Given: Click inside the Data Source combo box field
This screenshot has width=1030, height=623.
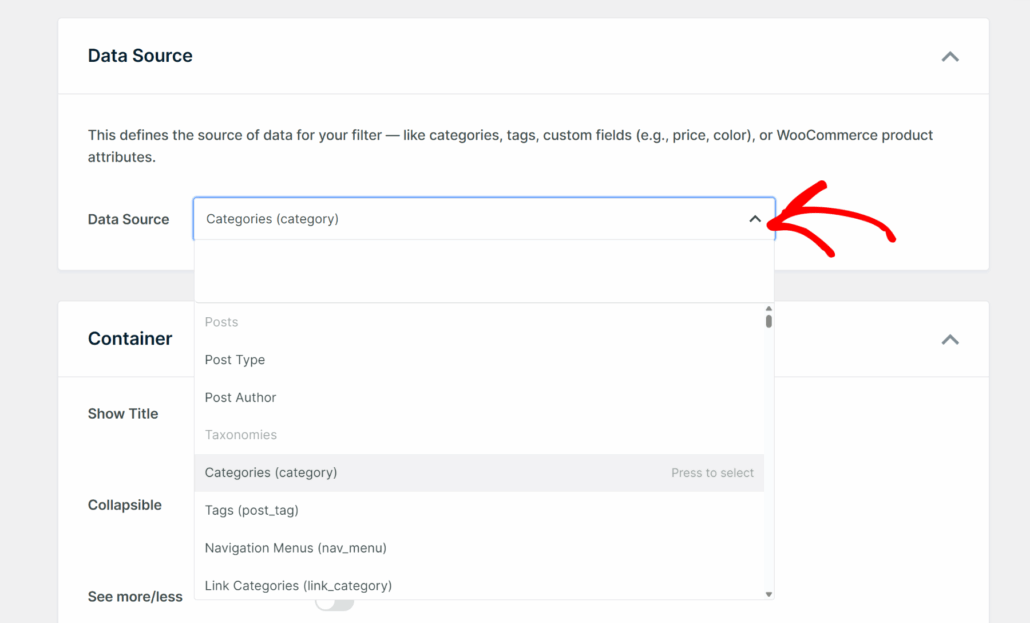Looking at the screenshot, I should (x=450, y=218).
